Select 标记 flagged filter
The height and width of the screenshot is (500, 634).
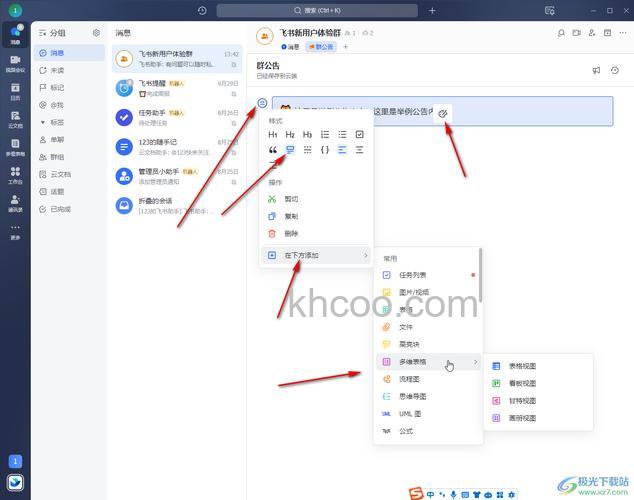[x=70, y=88]
